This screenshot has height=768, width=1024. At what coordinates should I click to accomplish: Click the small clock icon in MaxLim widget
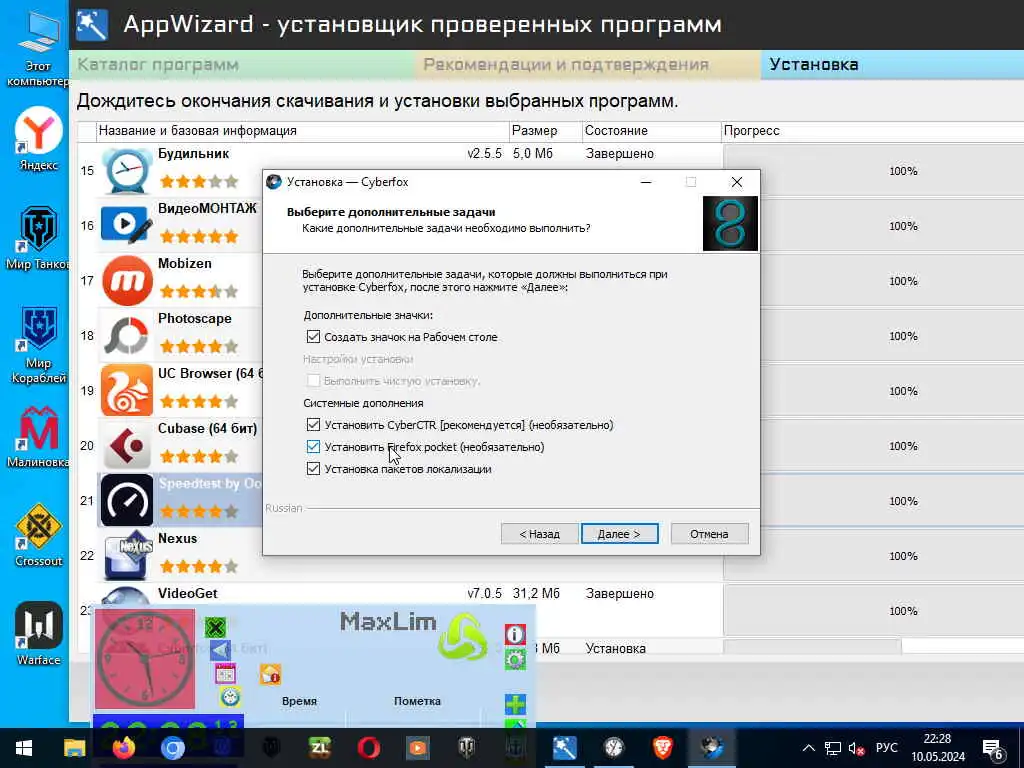(x=230, y=697)
